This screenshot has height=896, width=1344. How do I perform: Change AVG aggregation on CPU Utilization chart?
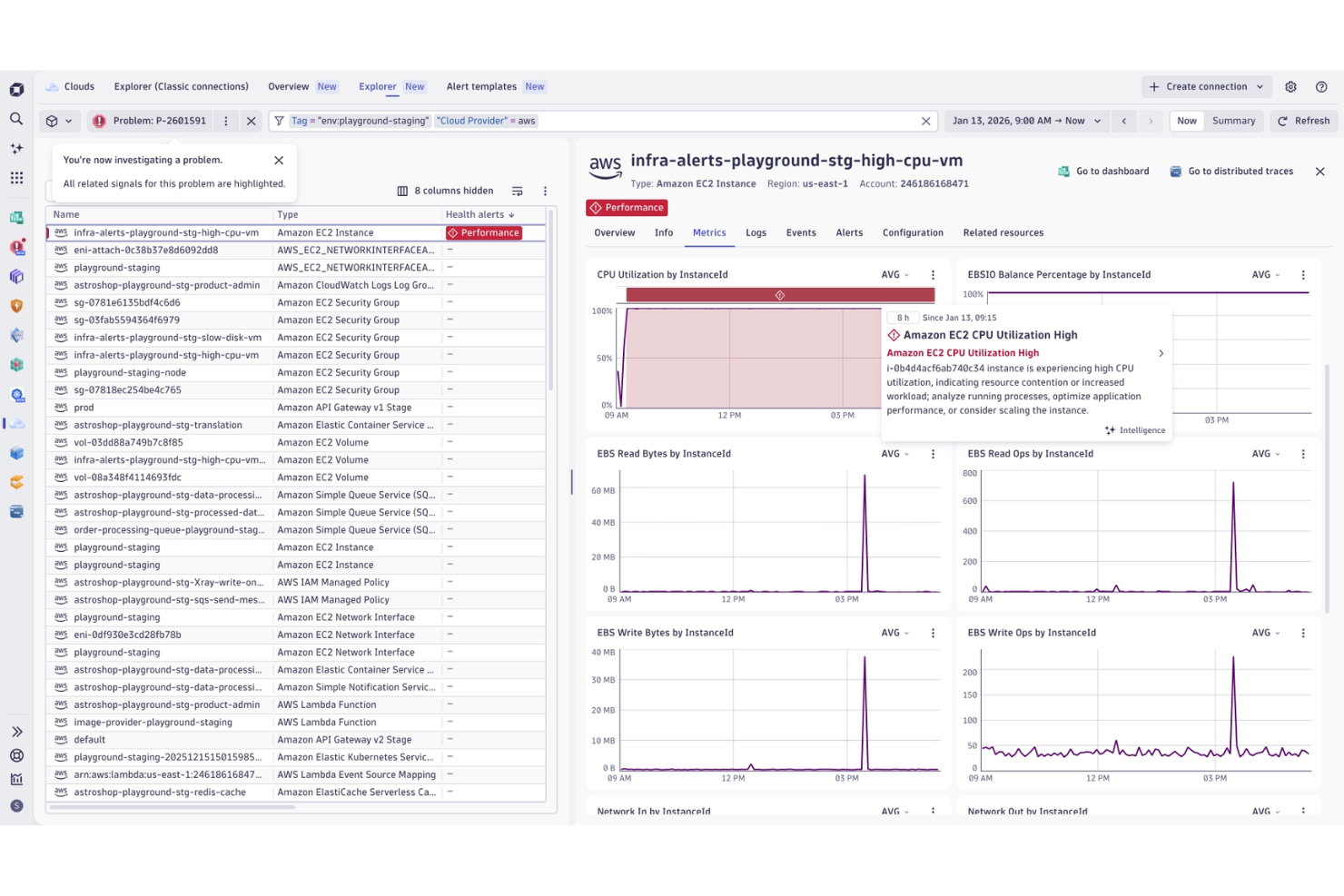pyautogui.click(x=894, y=275)
